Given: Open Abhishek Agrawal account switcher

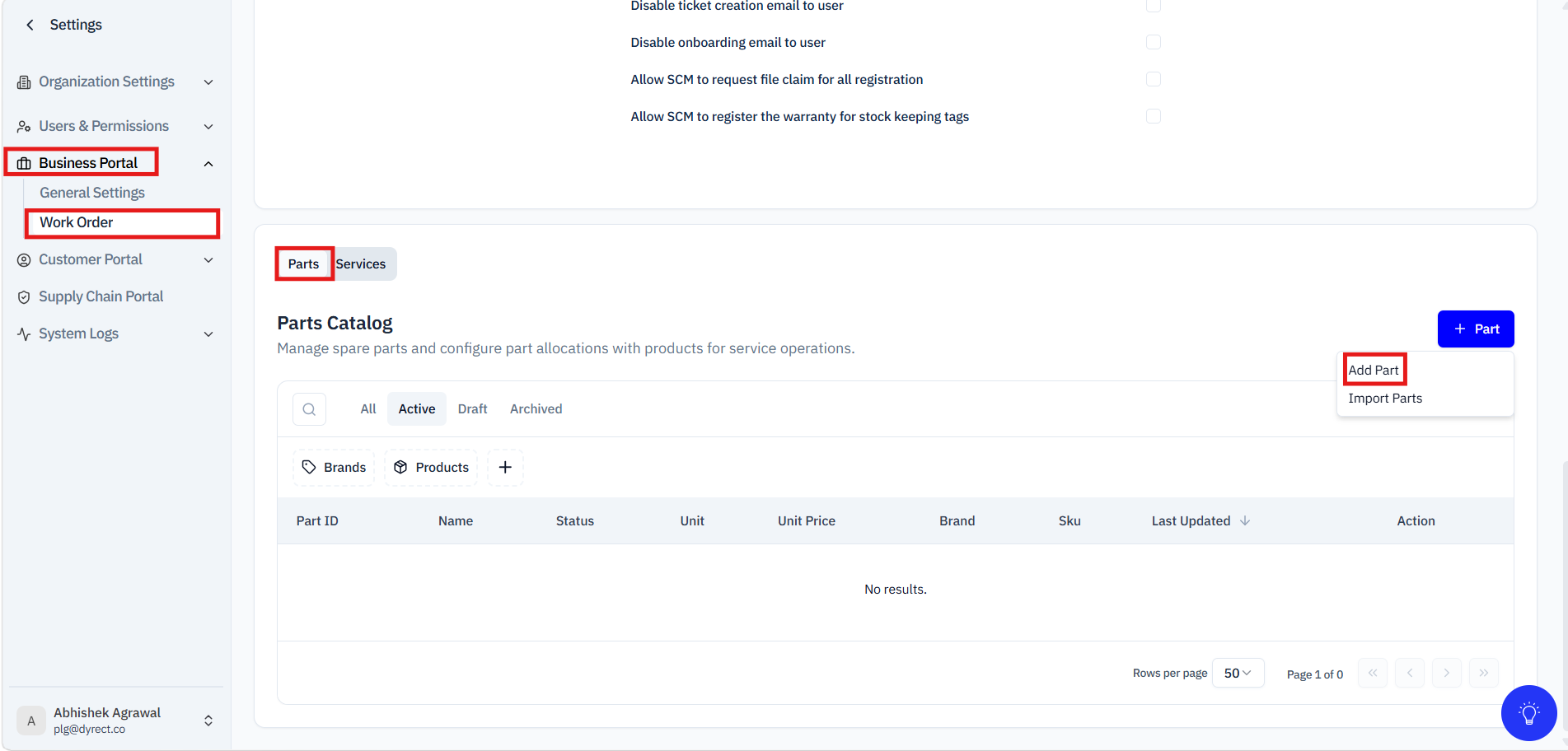Looking at the screenshot, I should point(208,721).
